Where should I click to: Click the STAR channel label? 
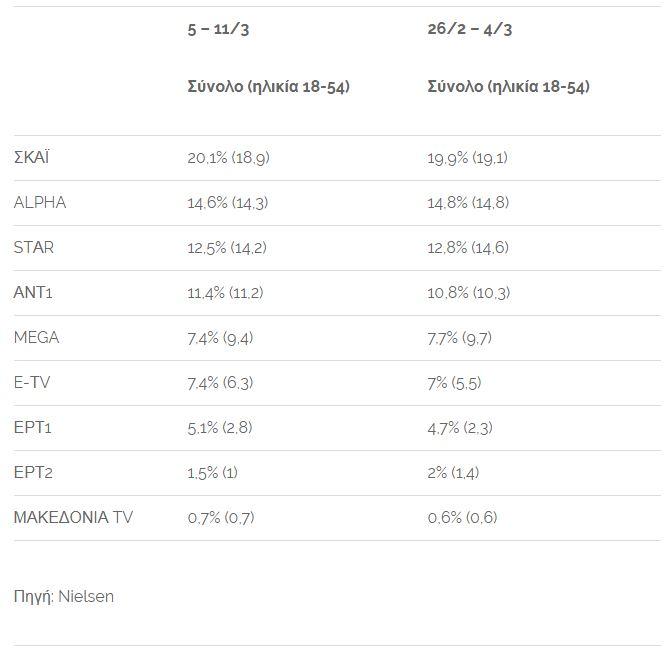point(34,247)
